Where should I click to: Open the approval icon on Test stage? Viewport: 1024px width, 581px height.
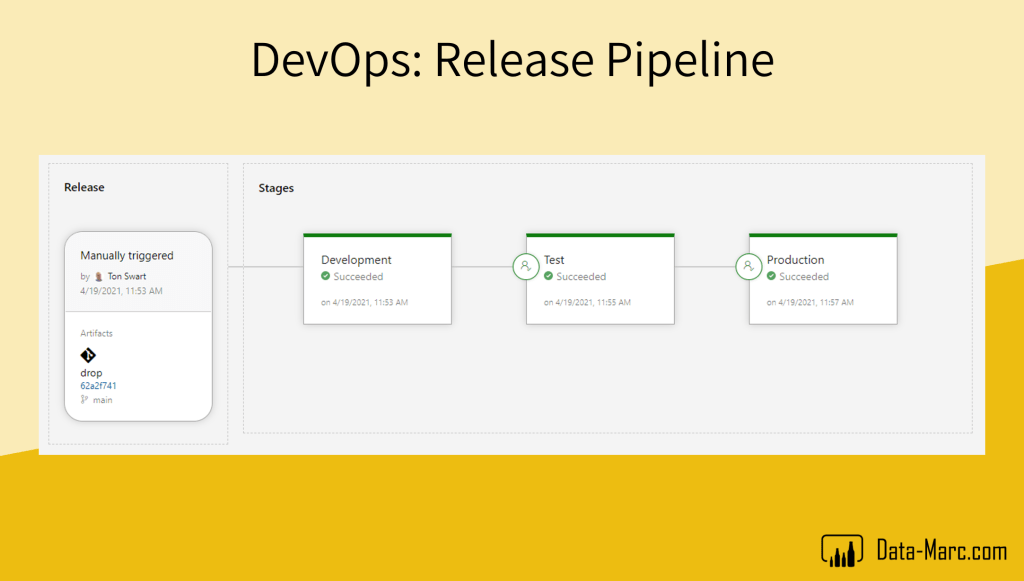point(526,267)
